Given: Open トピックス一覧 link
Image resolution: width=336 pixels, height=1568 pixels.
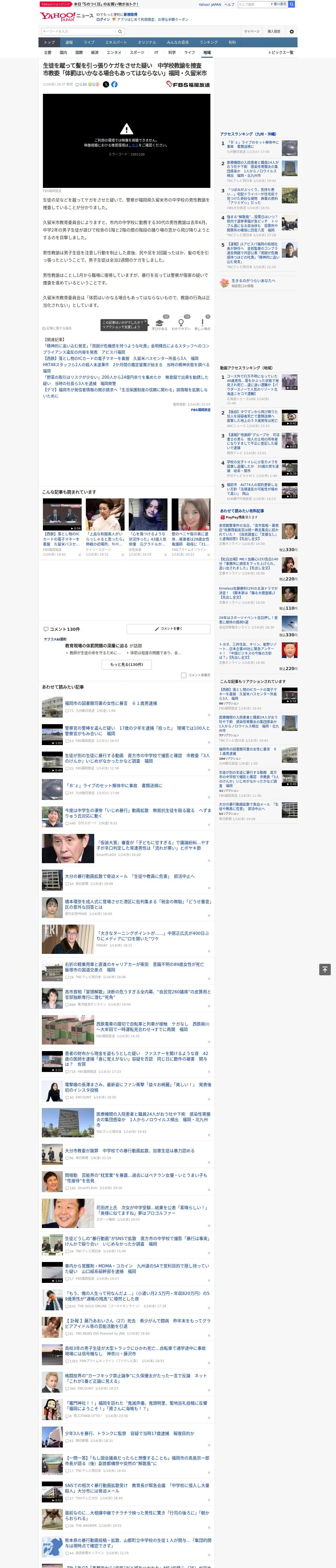Looking at the screenshot, I should pos(281,52).
